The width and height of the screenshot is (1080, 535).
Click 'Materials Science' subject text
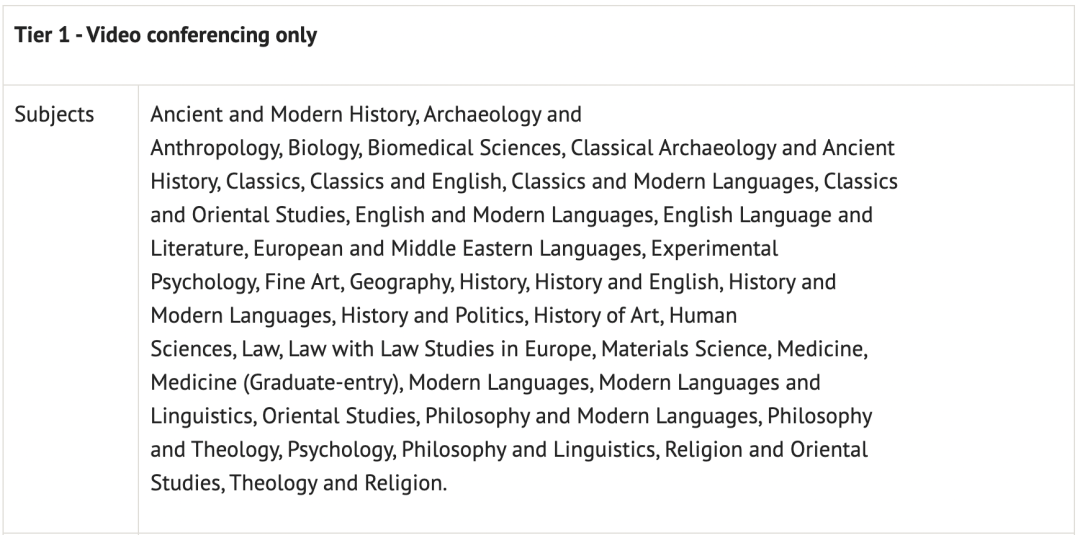[x=685, y=349]
